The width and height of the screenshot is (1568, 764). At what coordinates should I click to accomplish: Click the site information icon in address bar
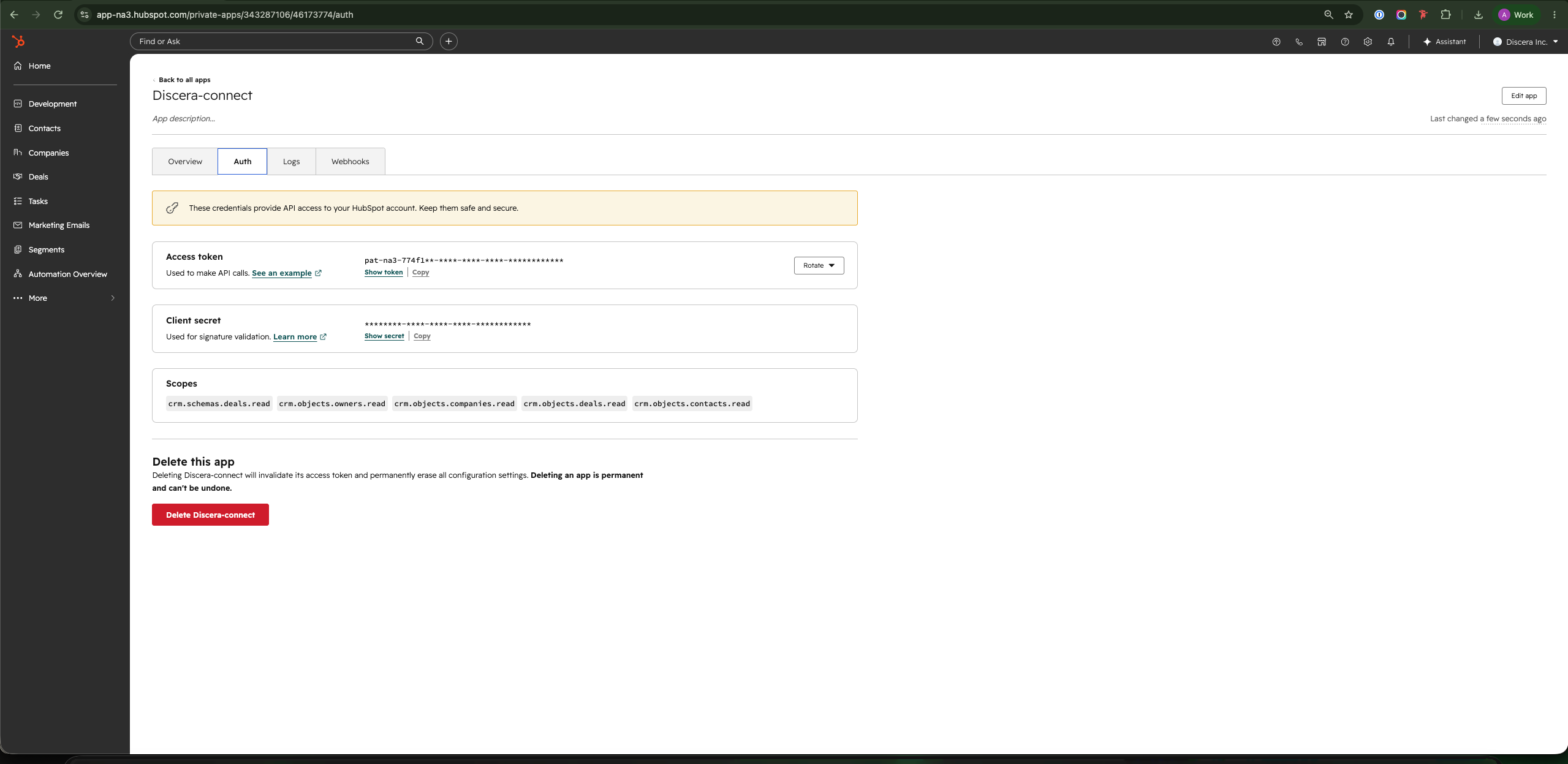pyautogui.click(x=85, y=15)
